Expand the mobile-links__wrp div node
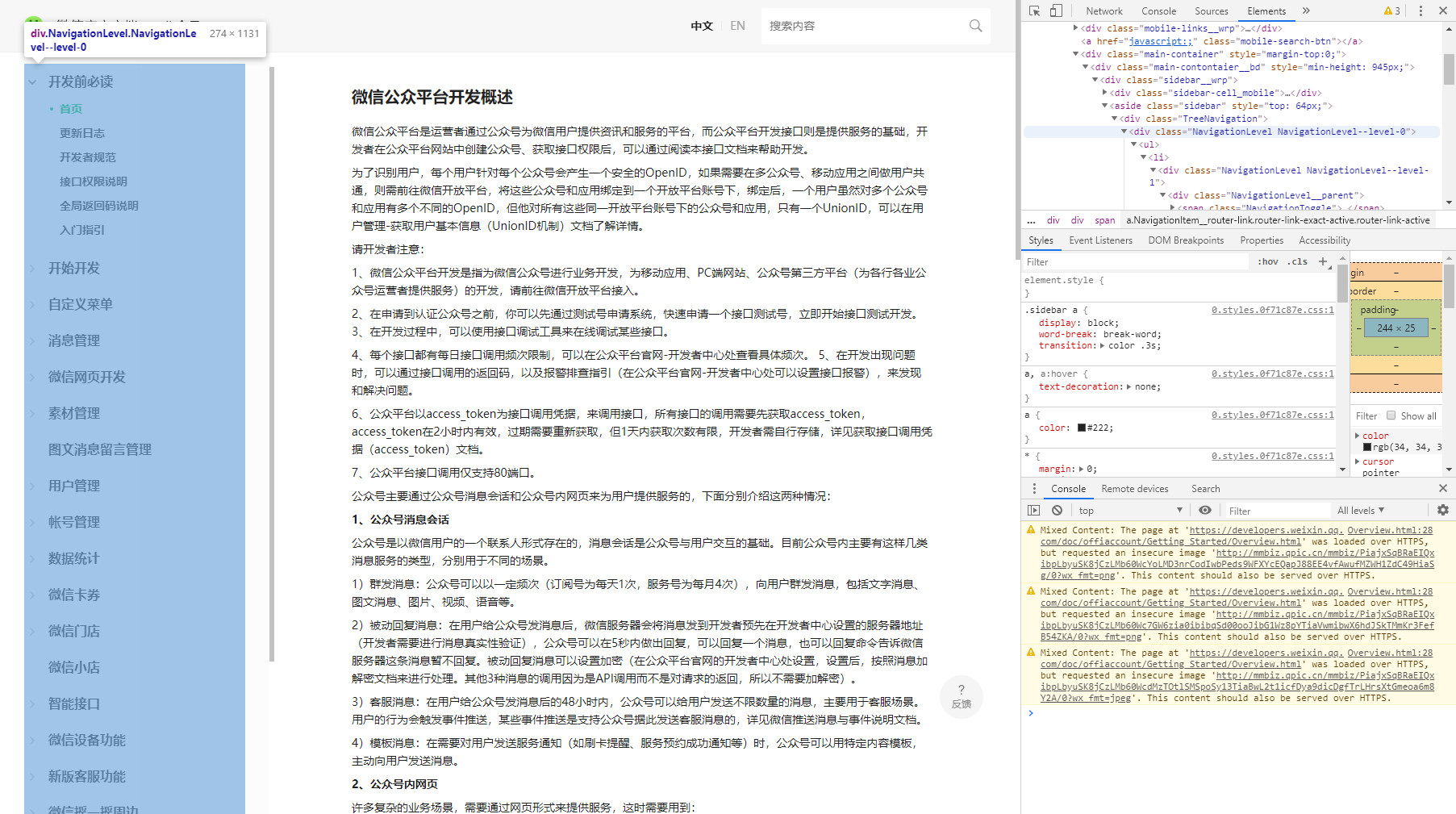The width and height of the screenshot is (1456, 814). 1076,28
